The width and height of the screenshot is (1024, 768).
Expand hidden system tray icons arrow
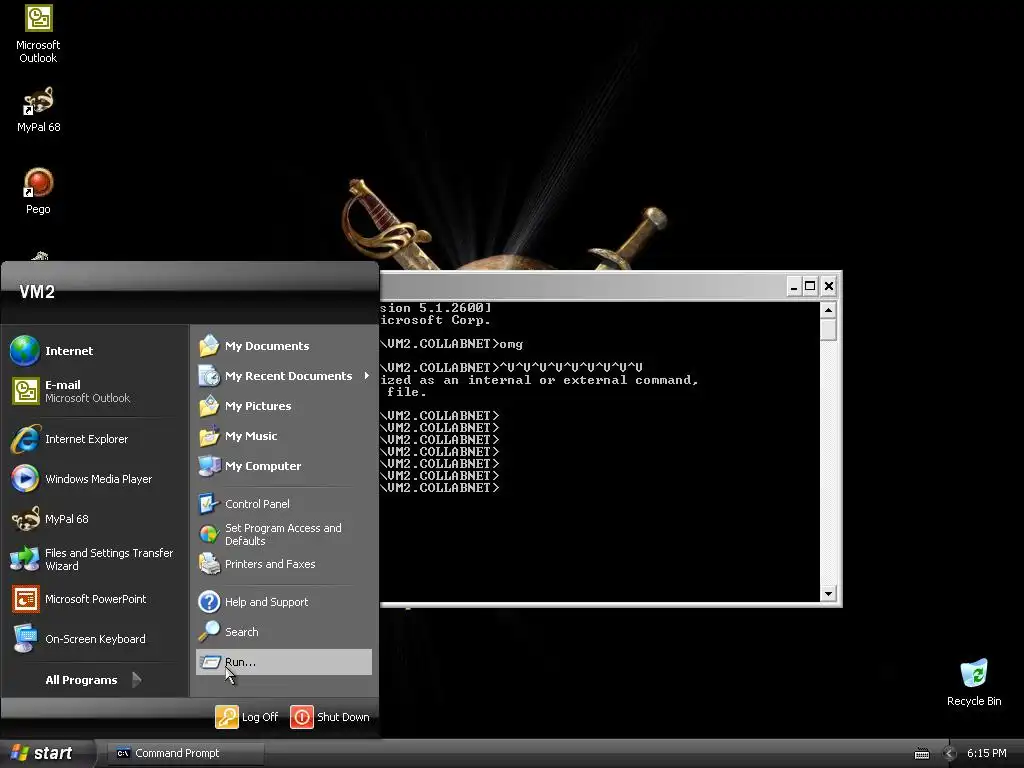tap(950, 754)
